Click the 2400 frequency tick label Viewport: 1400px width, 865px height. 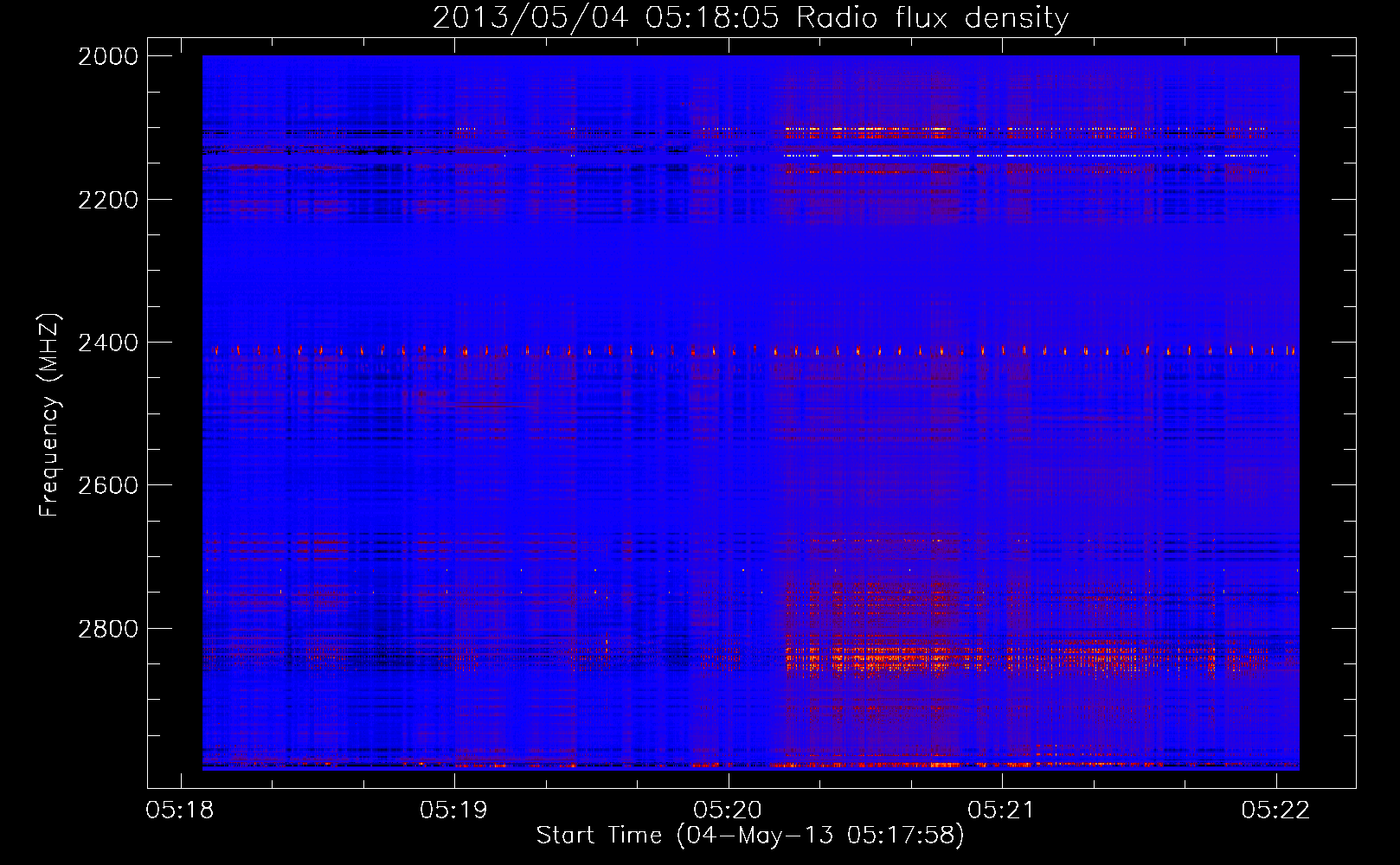(x=108, y=343)
